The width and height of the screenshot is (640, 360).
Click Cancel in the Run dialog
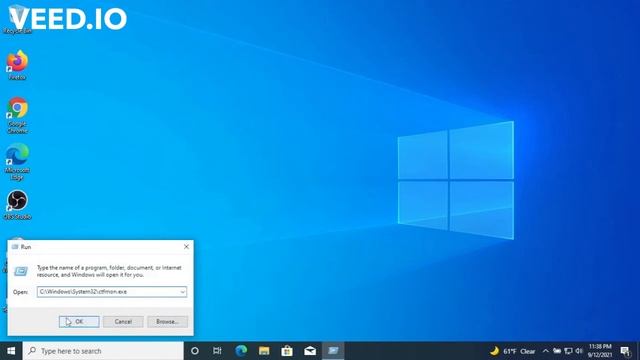pos(123,322)
